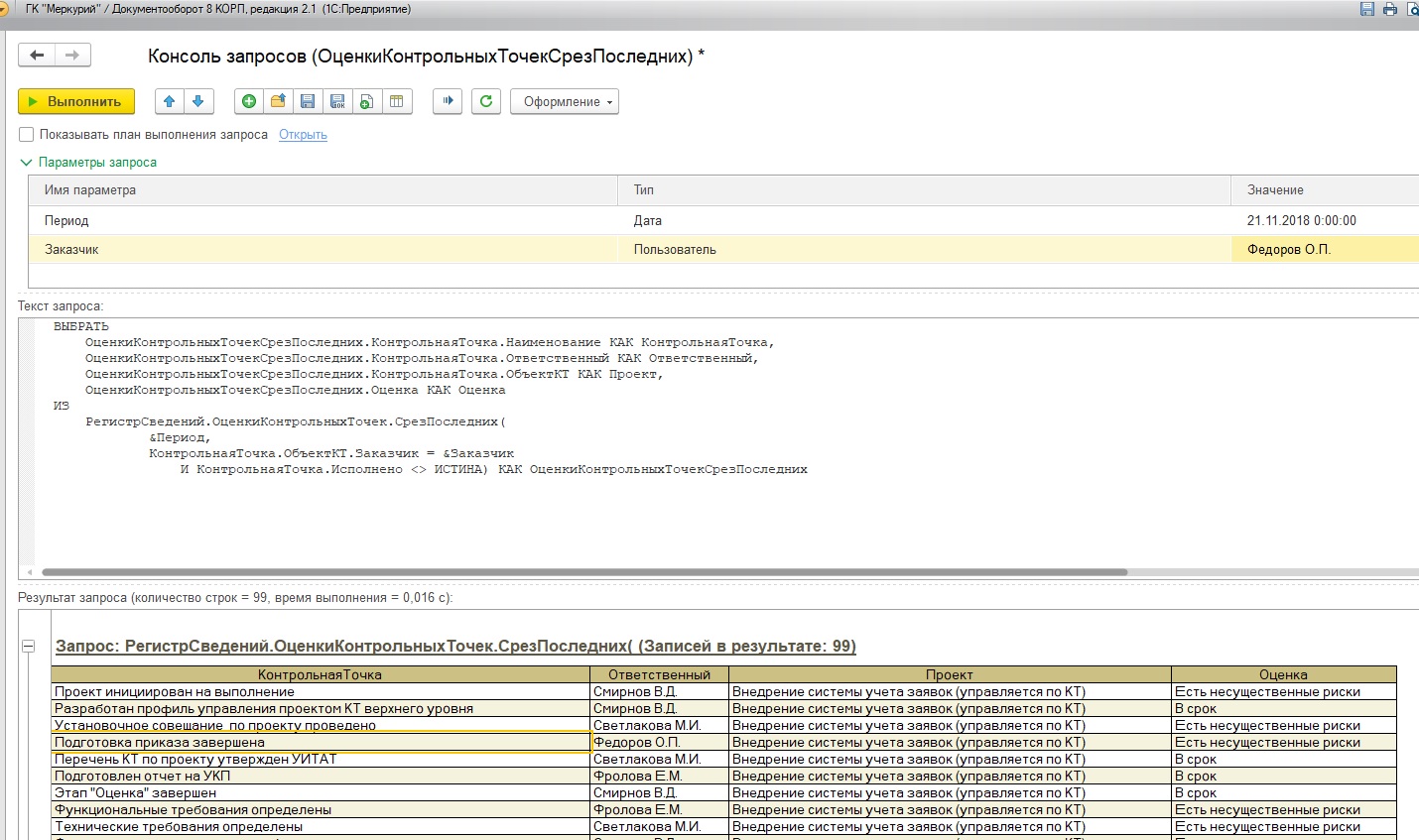Click the floppy disk save query icon
The width and height of the screenshot is (1419, 840).
pyautogui.click(x=308, y=101)
